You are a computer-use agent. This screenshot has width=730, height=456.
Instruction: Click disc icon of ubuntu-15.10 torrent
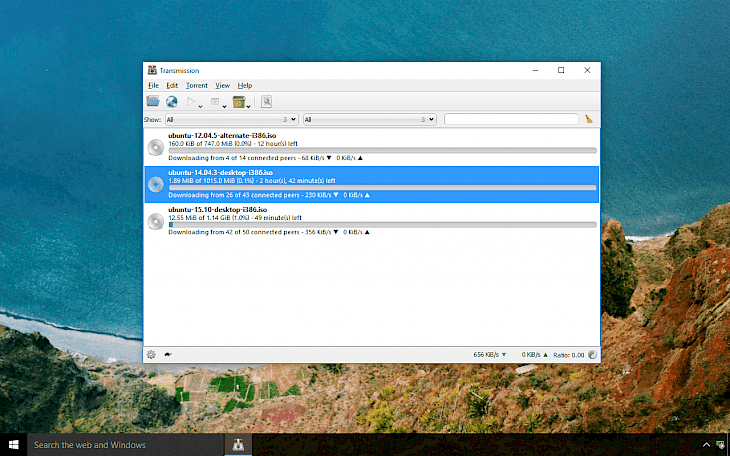coord(155,221)
